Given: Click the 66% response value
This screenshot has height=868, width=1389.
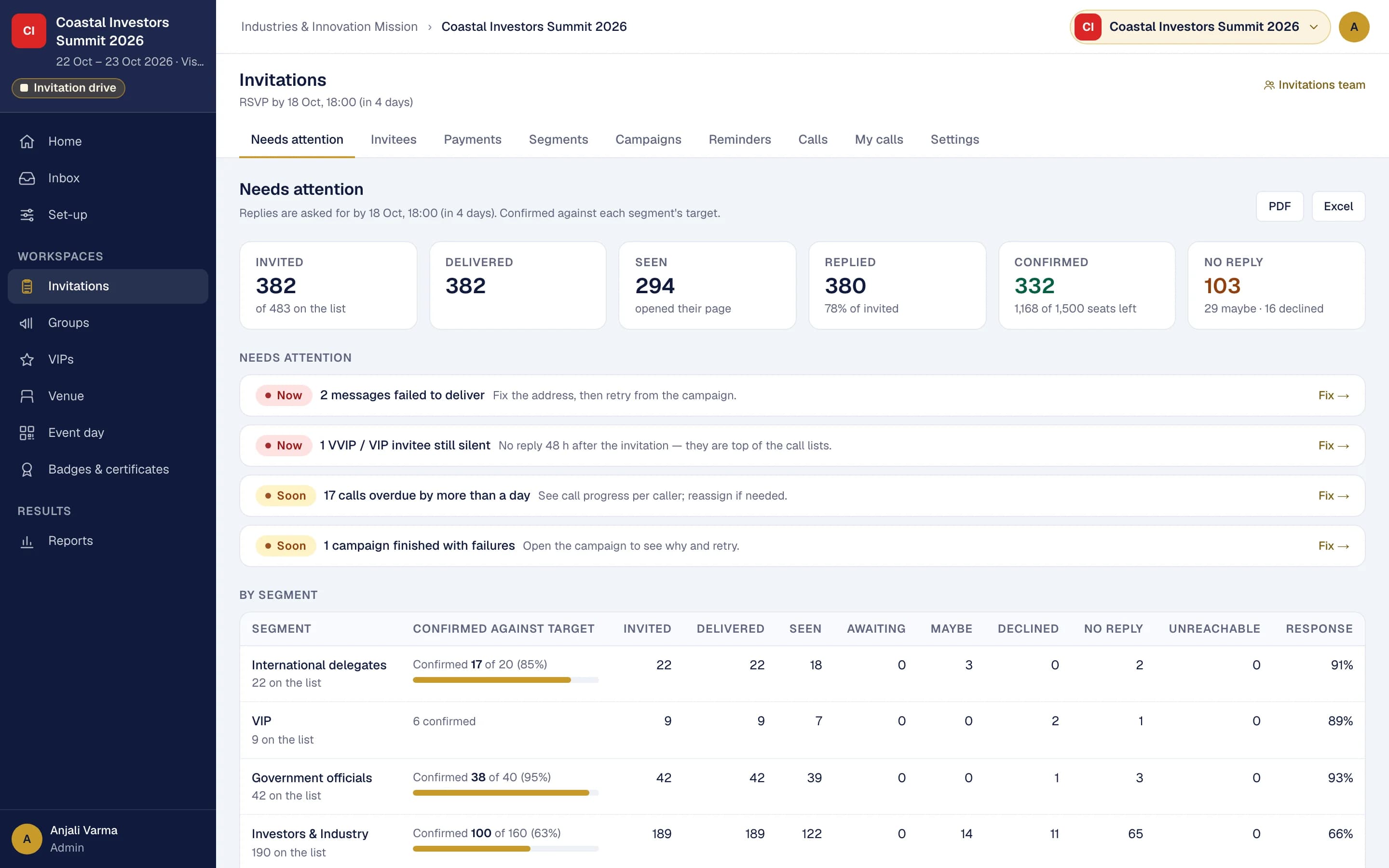Looking at the screenshot, I should pyautogui.click(x=1340, y=834).
